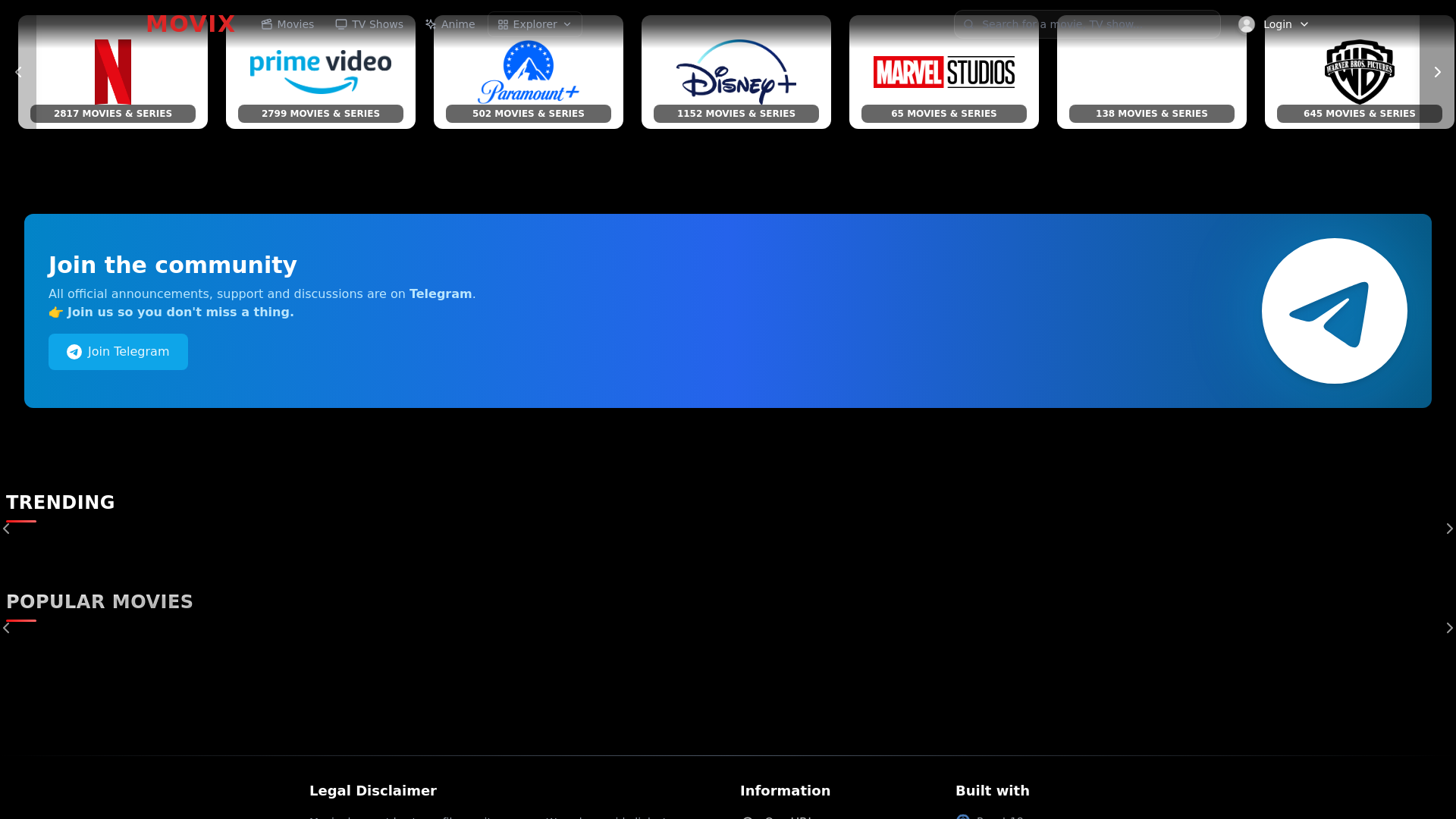Viewport: 1456px width, 819px height.
Task: Open the Movies nav item
Action: [287, 24]
